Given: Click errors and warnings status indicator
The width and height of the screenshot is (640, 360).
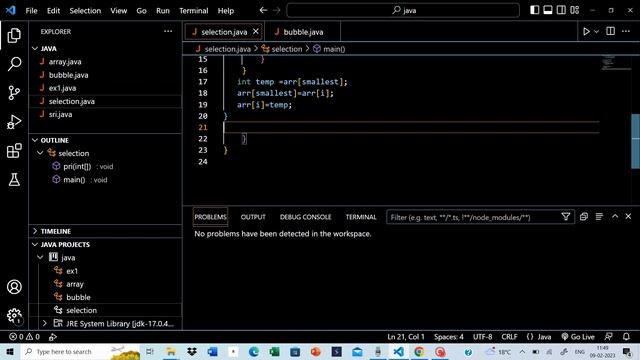Looking at the screenshot, I should (x=24, y=337).
